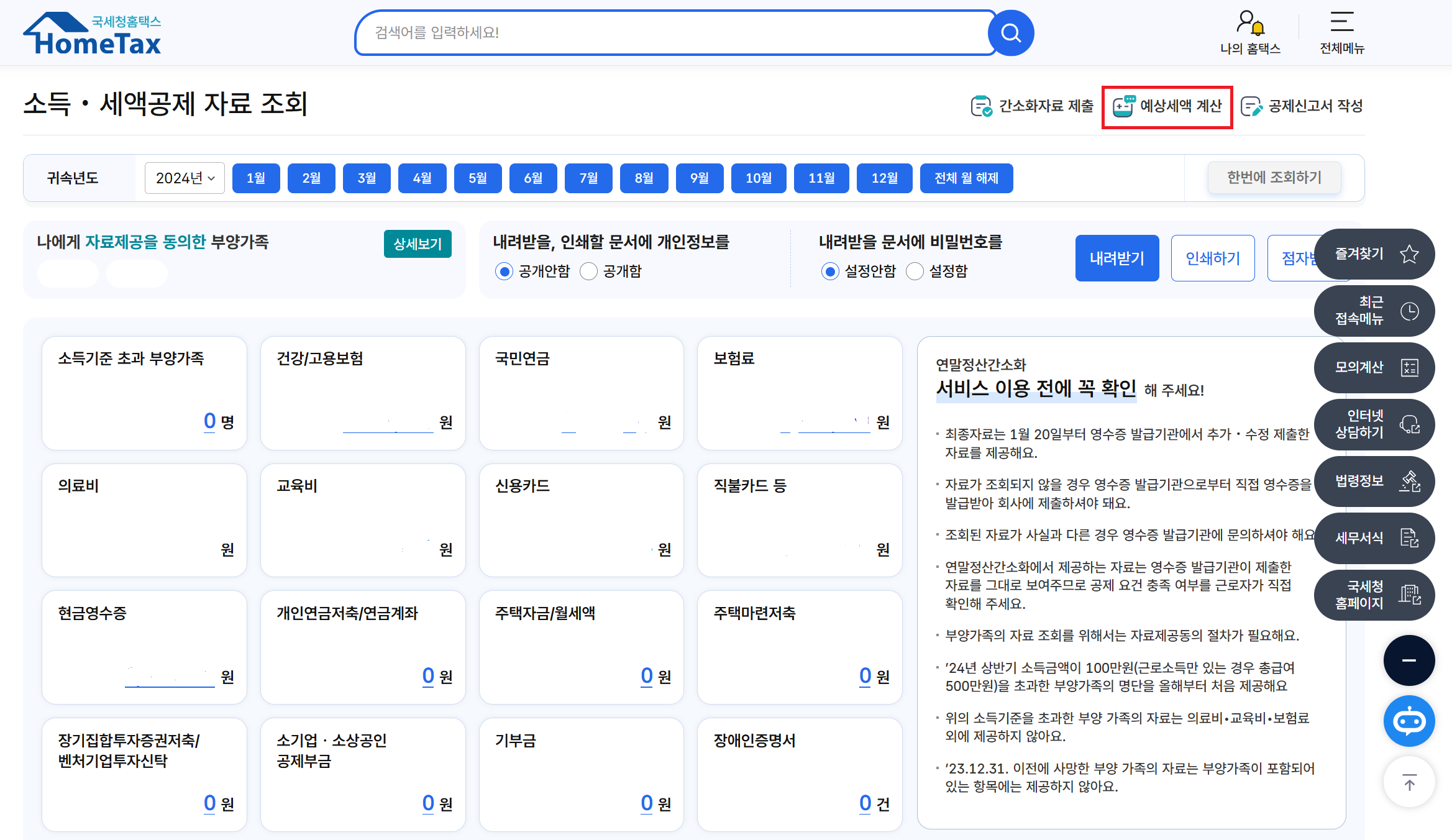
Task: Open the 인터넷 상담하기 sidebar icon
Action: click(1410, 425)
